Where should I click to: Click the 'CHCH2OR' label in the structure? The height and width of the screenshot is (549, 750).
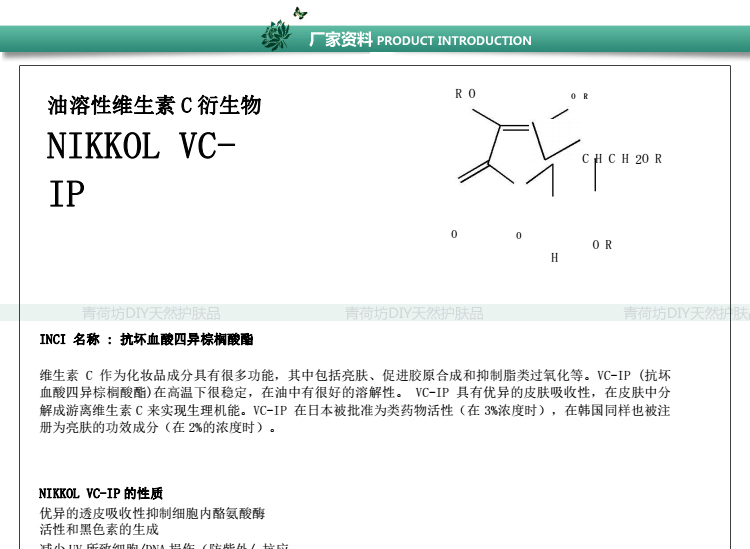[x=621, y=159]
